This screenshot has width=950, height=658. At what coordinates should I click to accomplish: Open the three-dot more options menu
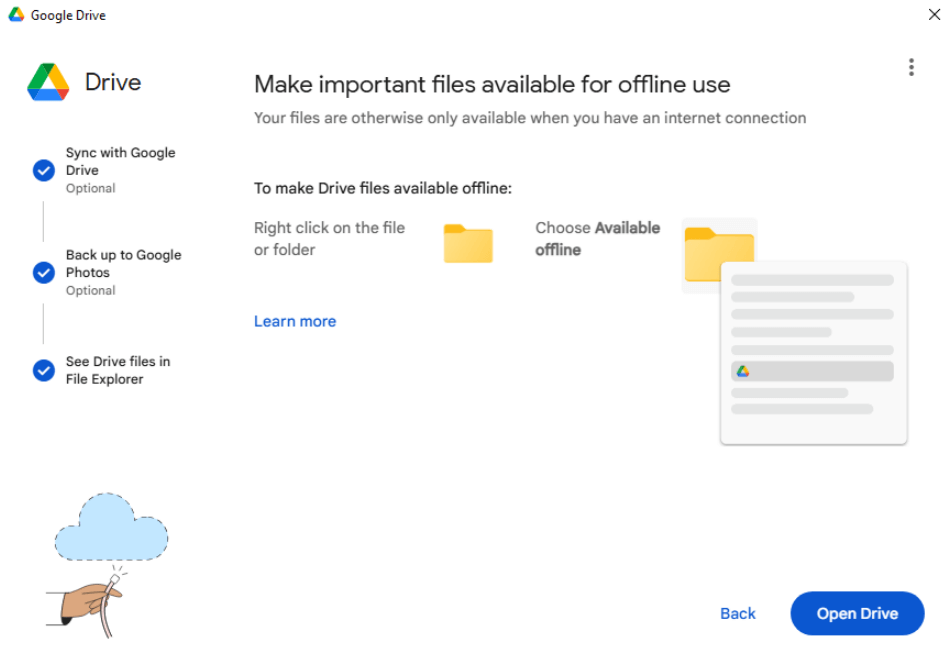tap(910, 67)
